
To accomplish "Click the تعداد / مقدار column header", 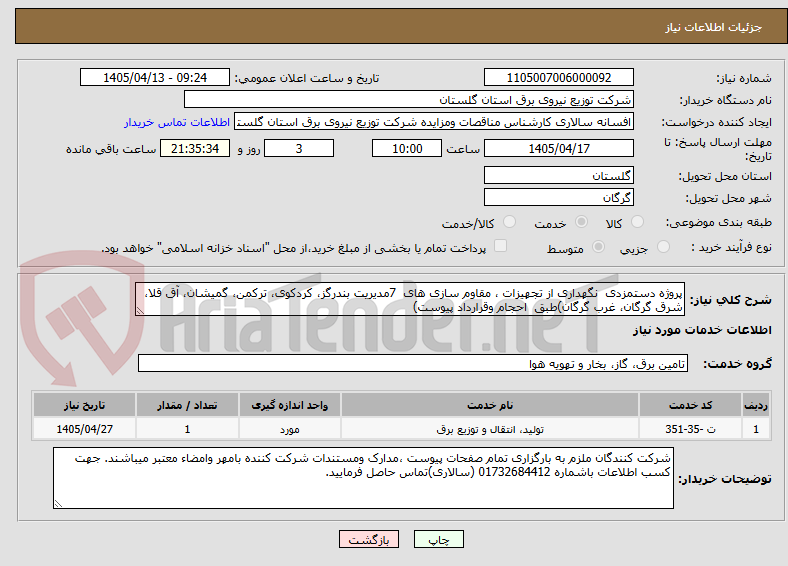I will click(187, 405).
